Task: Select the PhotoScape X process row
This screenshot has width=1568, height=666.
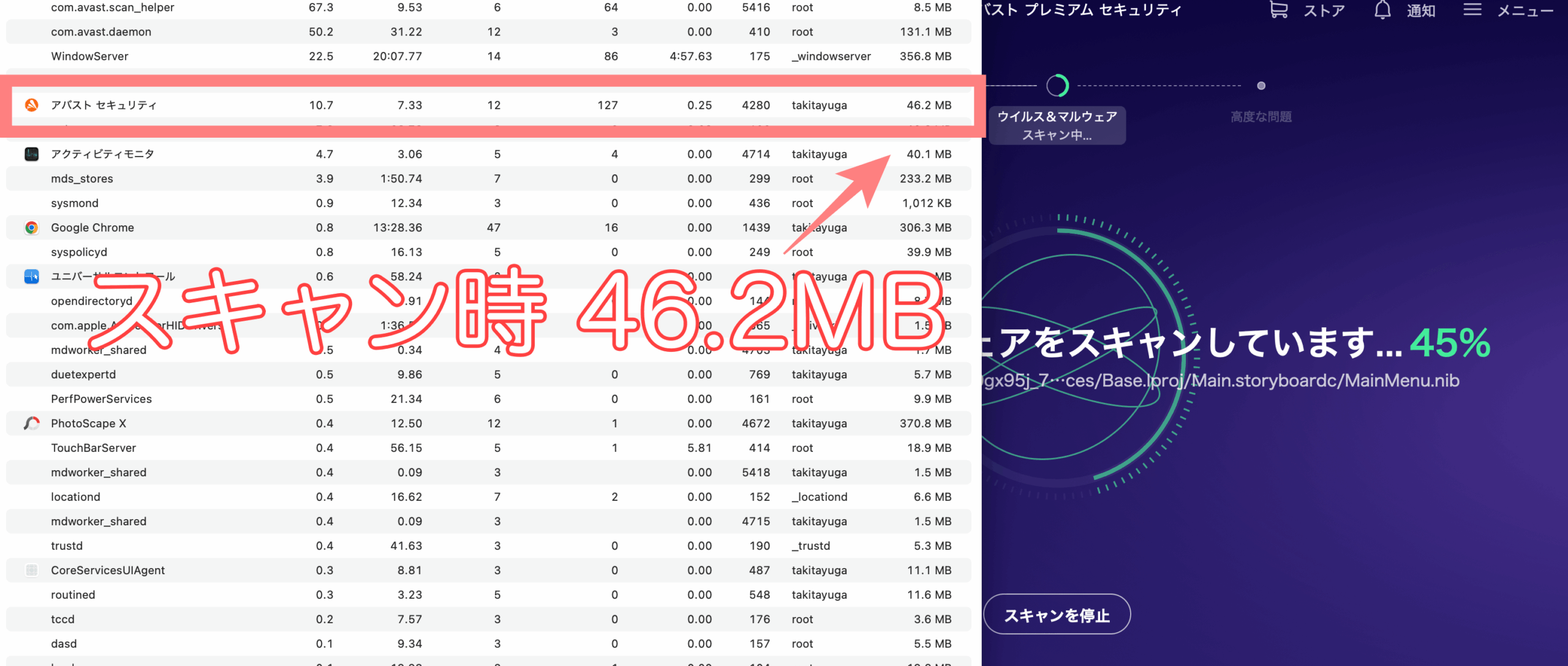Action: [x=488, y=423]
